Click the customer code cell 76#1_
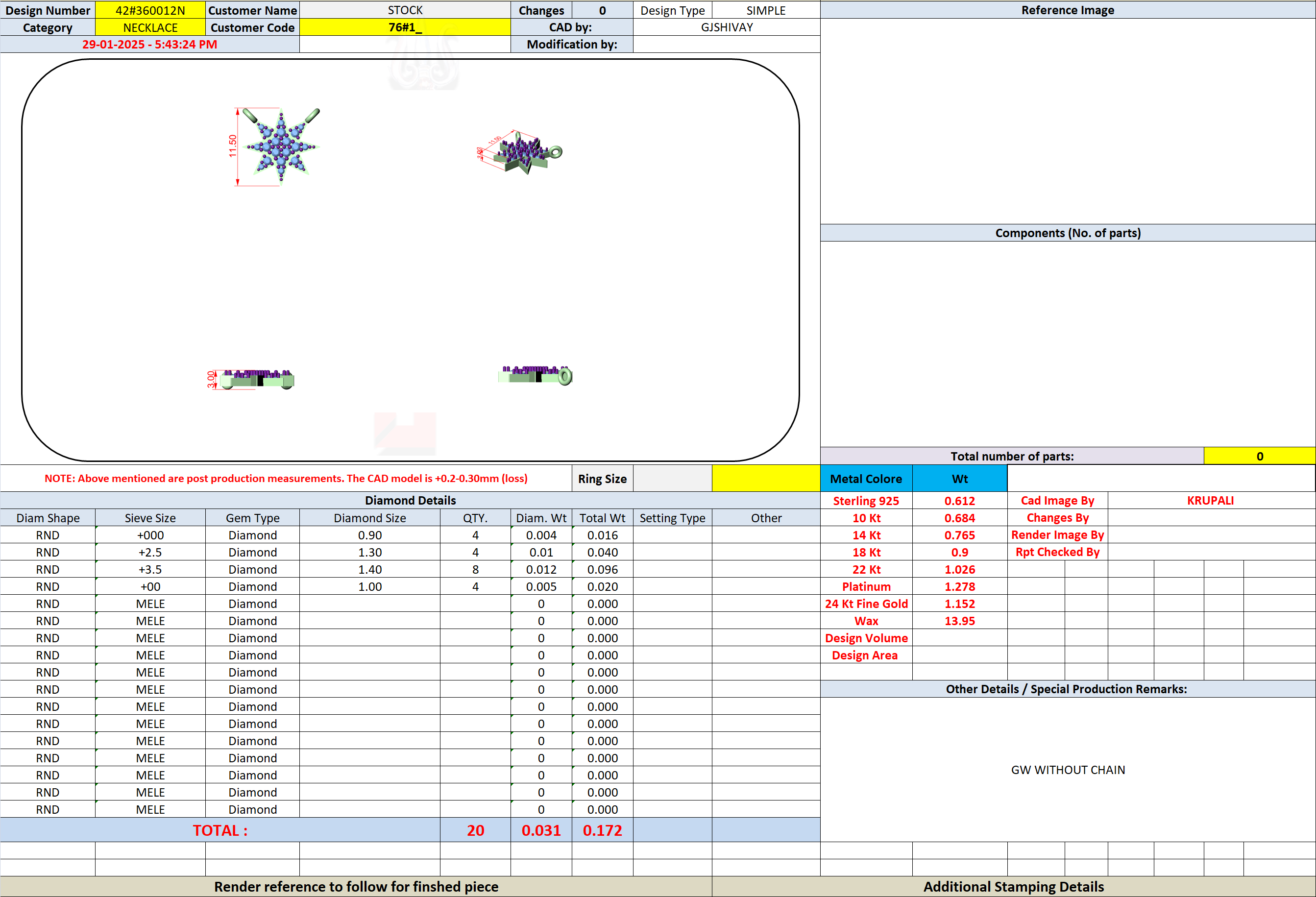1316x897 pixels. (x=405, y=27)
